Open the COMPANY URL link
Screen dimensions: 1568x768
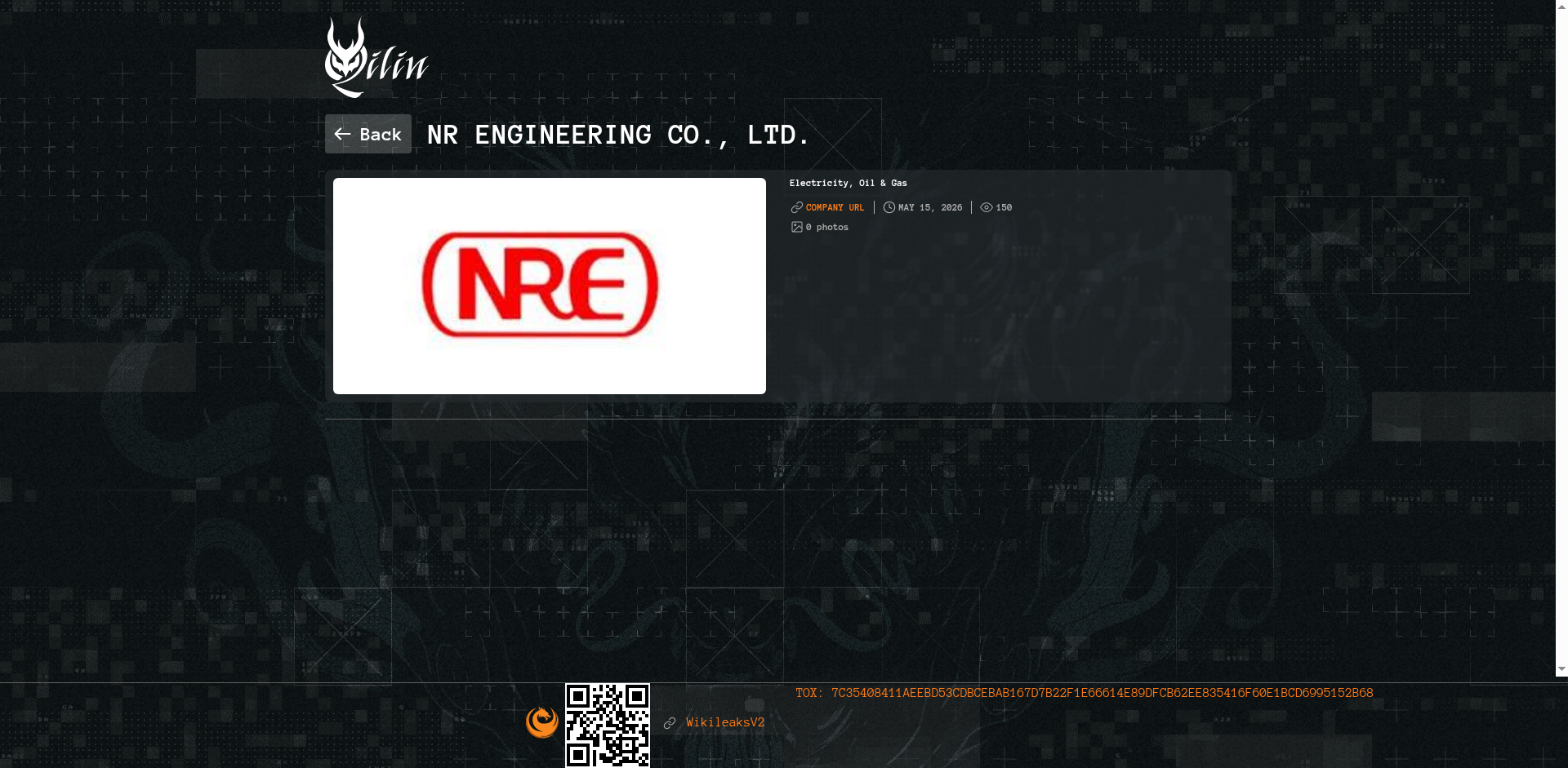coord(835,207)
